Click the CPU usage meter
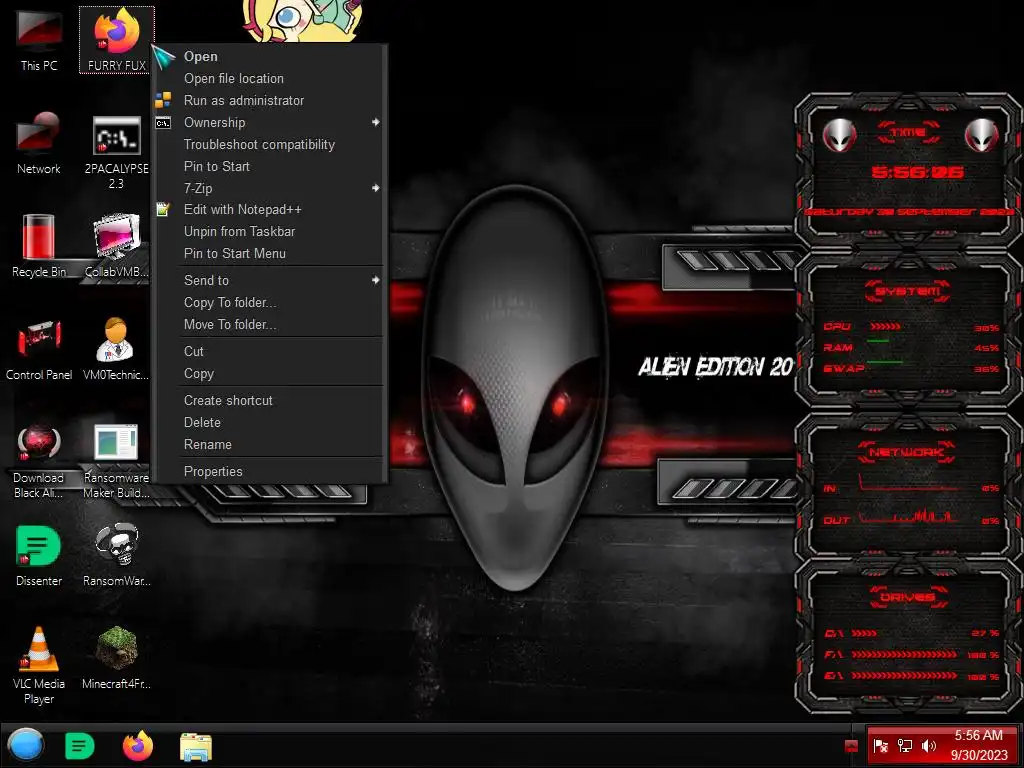Viewport: 1024px width, 768px height. (886, 327)
